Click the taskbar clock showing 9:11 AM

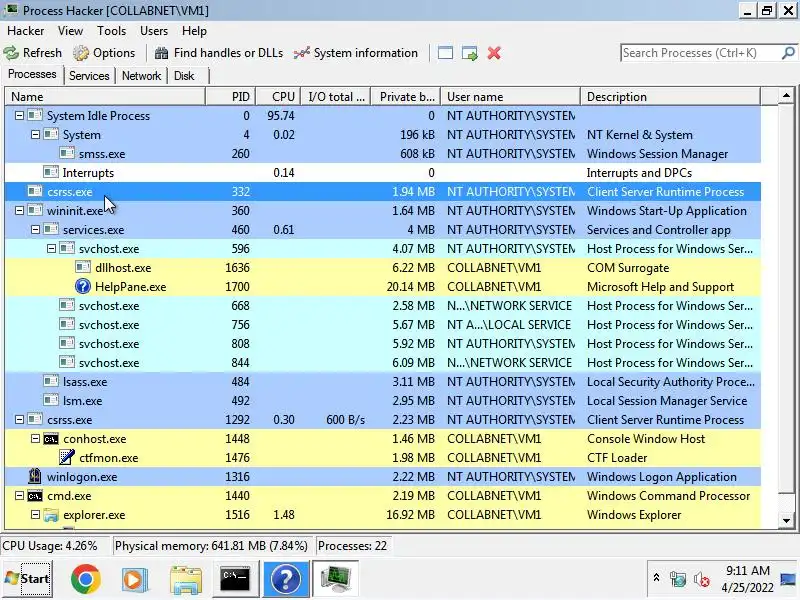tap(747, 579)
